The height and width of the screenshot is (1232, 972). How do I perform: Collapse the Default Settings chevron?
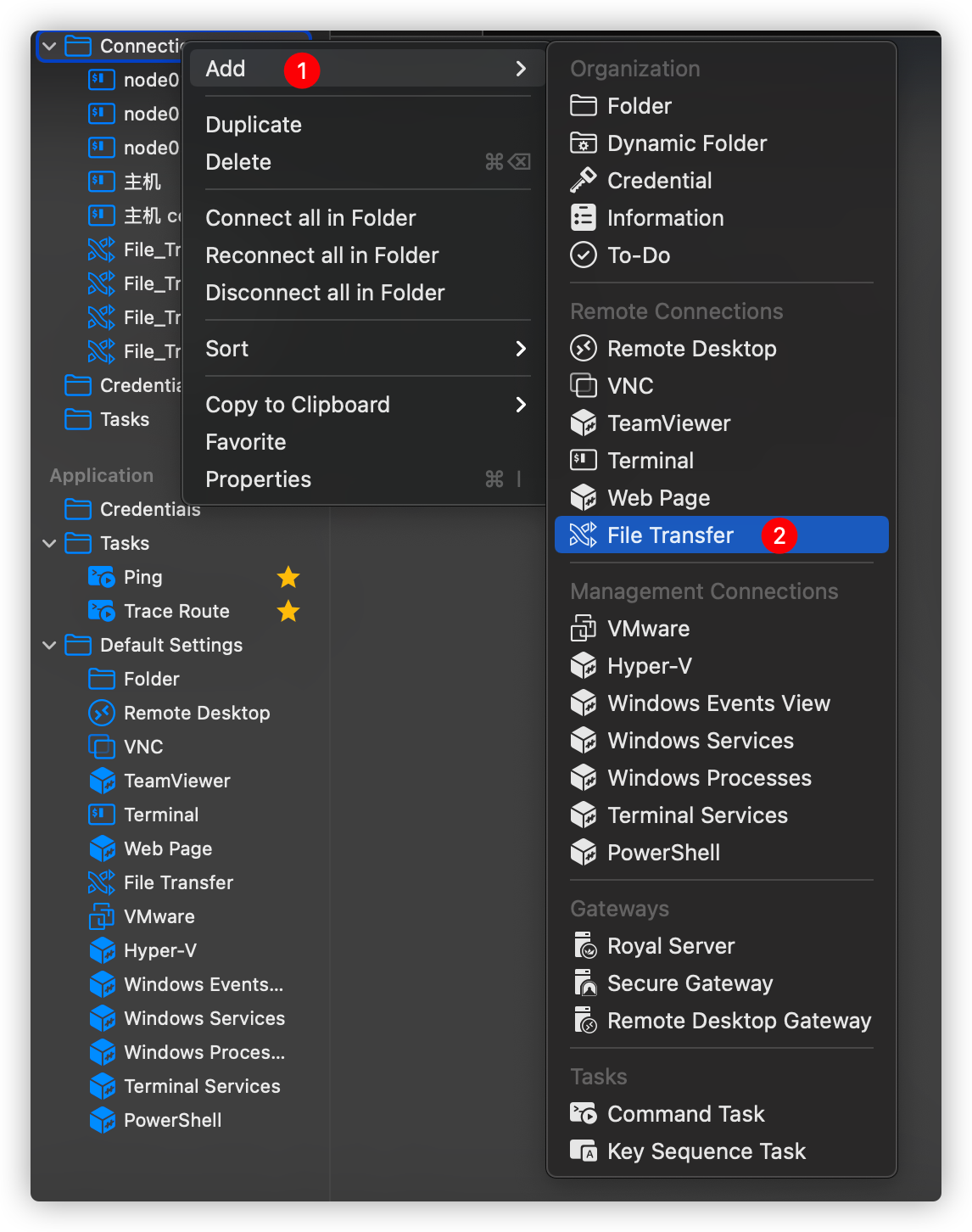pos(49,645)
